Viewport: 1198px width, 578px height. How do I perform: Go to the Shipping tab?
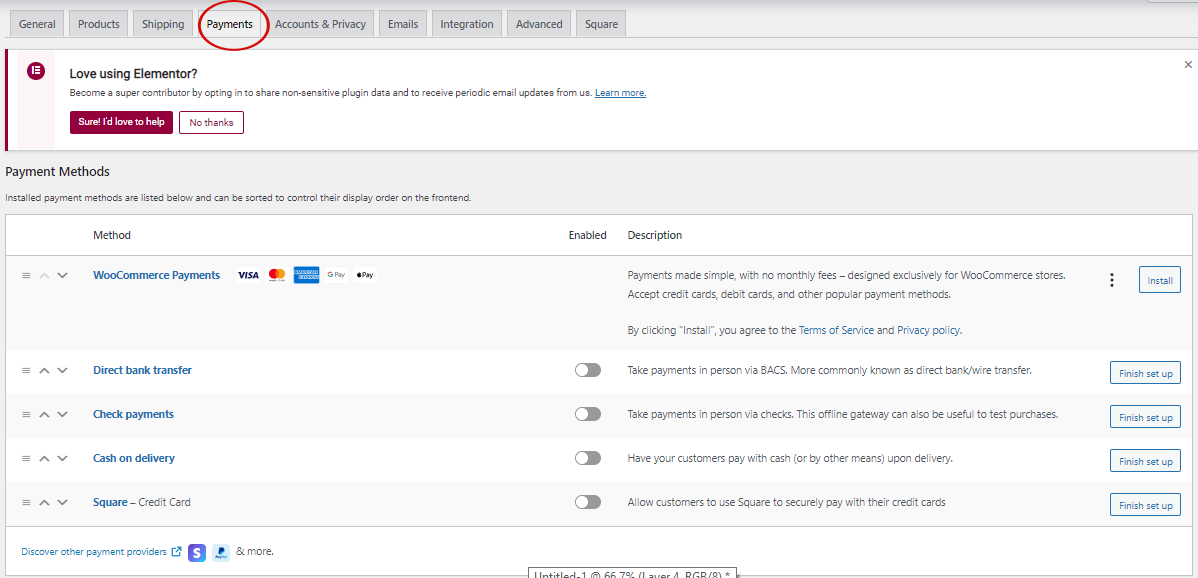click(x=163, y=24)
